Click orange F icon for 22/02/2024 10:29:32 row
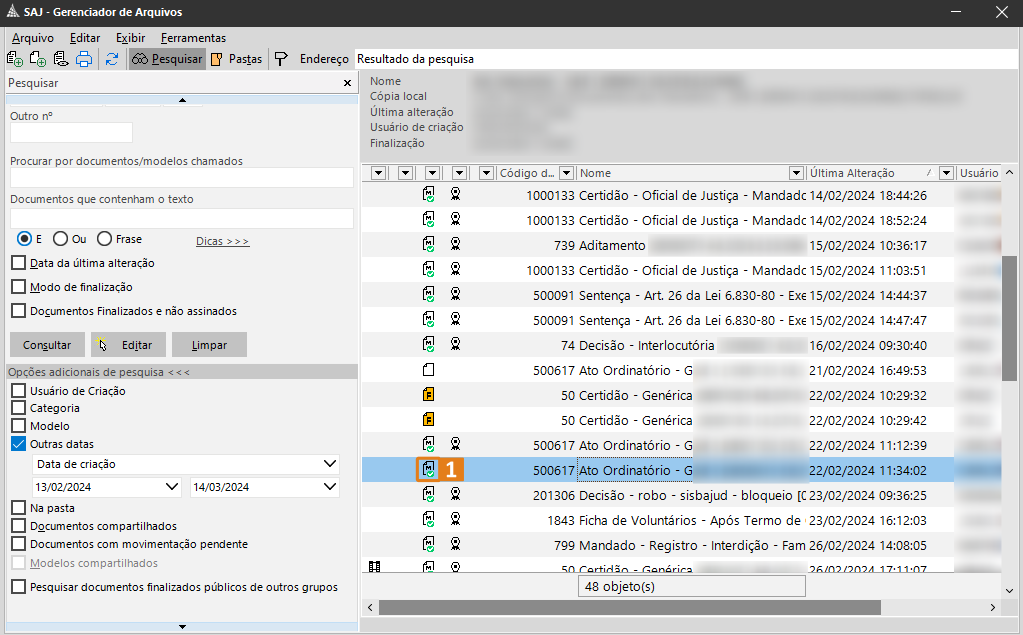Image resolution: width=1023 pixels, height=635 pixels. click(429, 395)
